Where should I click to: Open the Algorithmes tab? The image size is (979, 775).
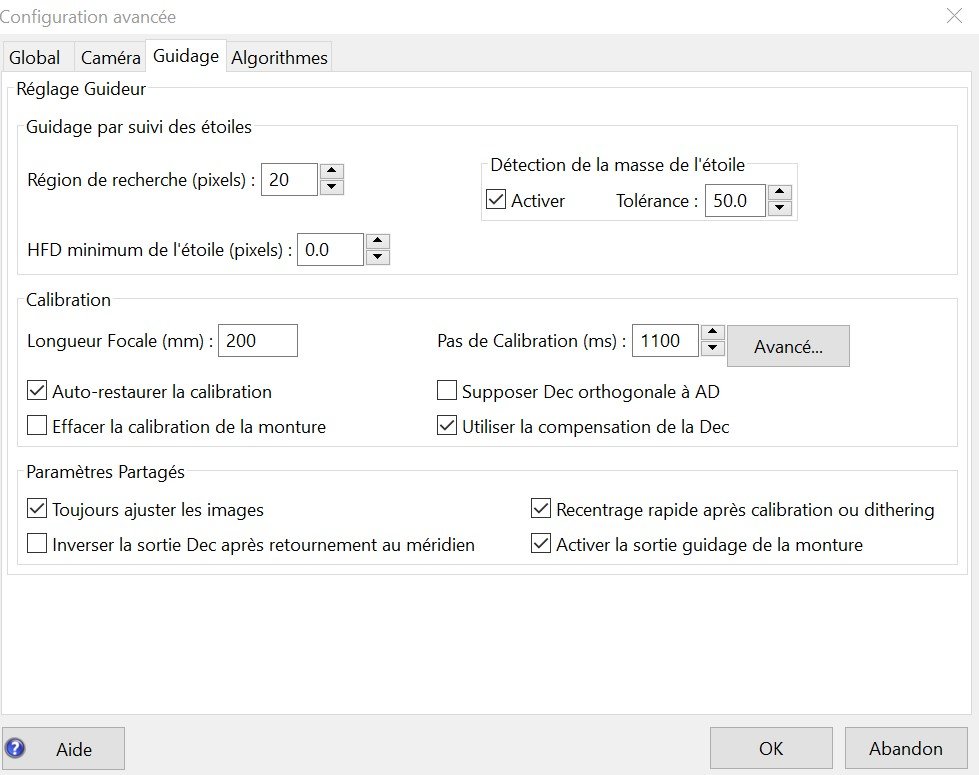pyautogui.click(x=279, y=58)
